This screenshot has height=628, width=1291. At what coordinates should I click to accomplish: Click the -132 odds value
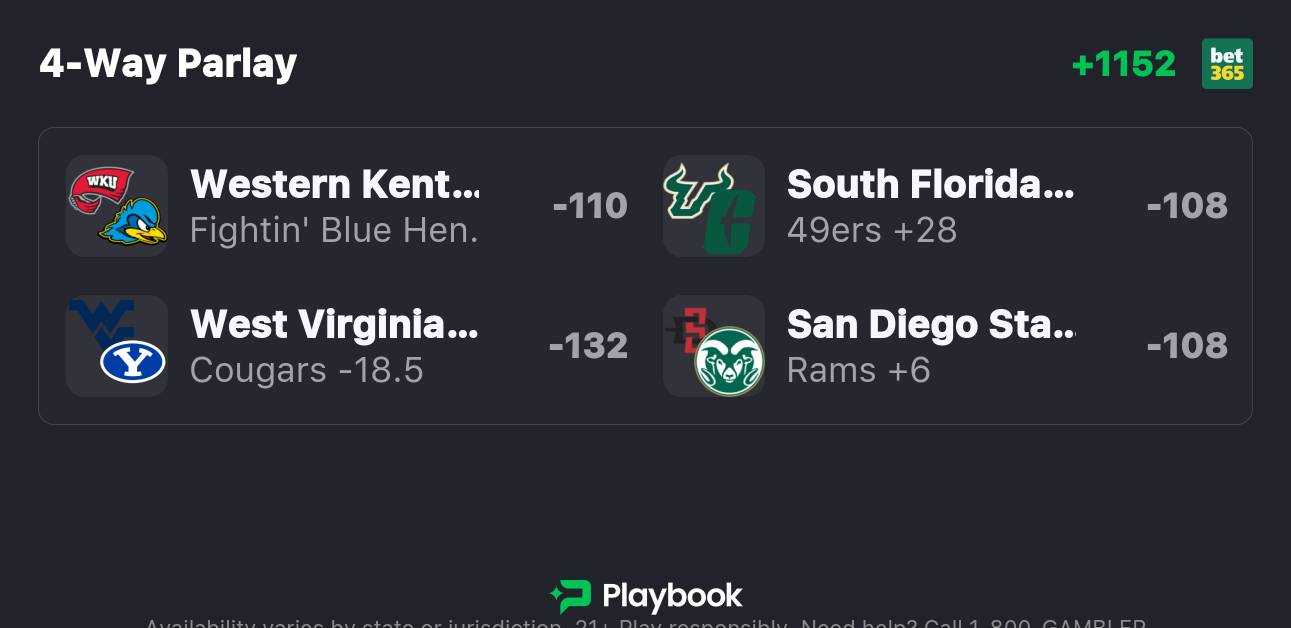pyautogui.click(x=588, y=346)
